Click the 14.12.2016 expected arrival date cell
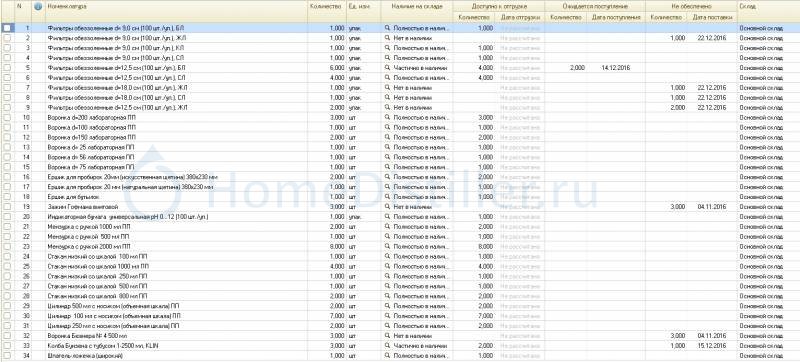 point(616,68)
